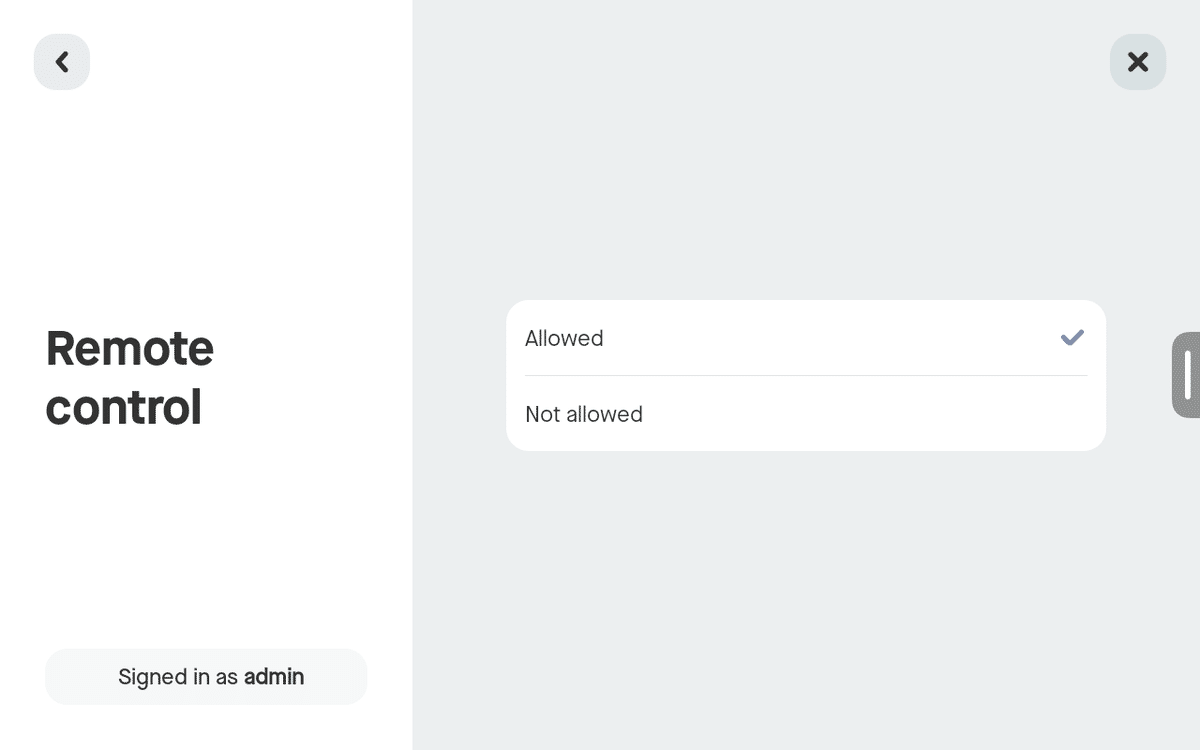Click the bold admin username text
Screen dimensions: 1200x750
(274, 677)
